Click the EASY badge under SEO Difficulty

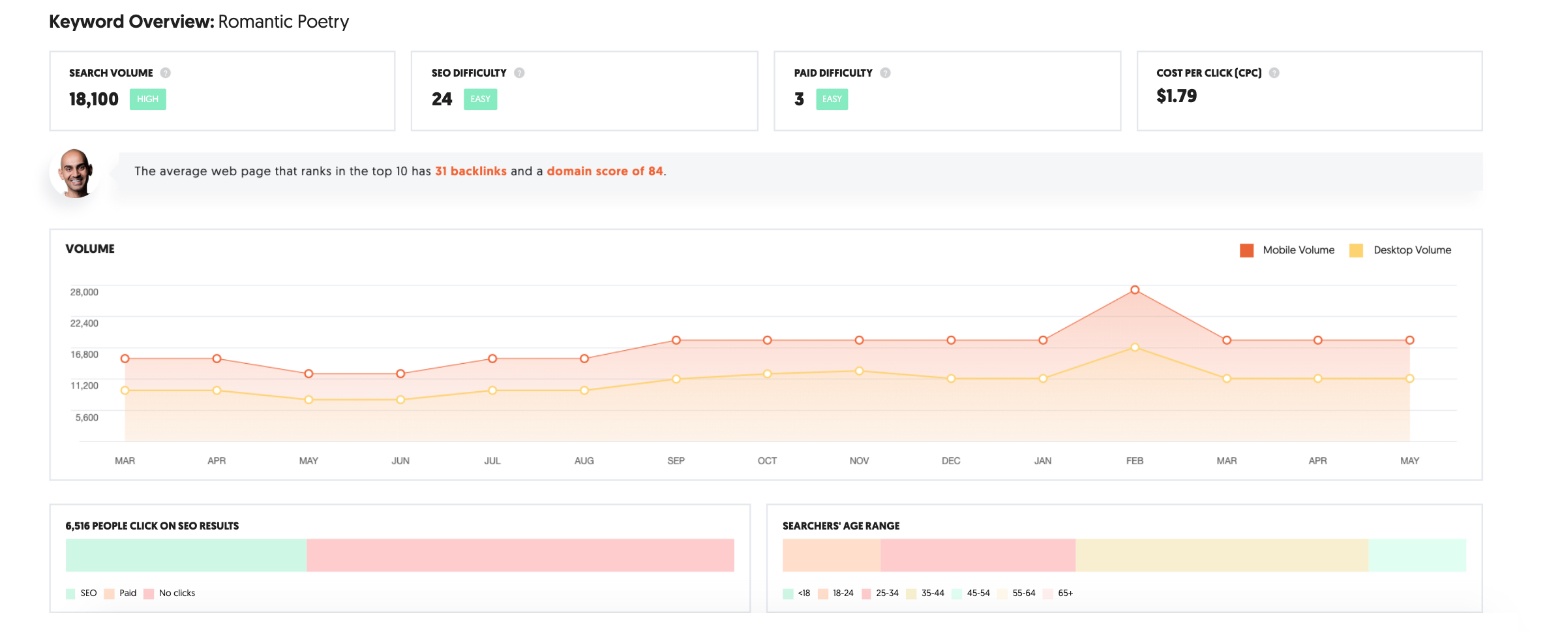[480, 99]
